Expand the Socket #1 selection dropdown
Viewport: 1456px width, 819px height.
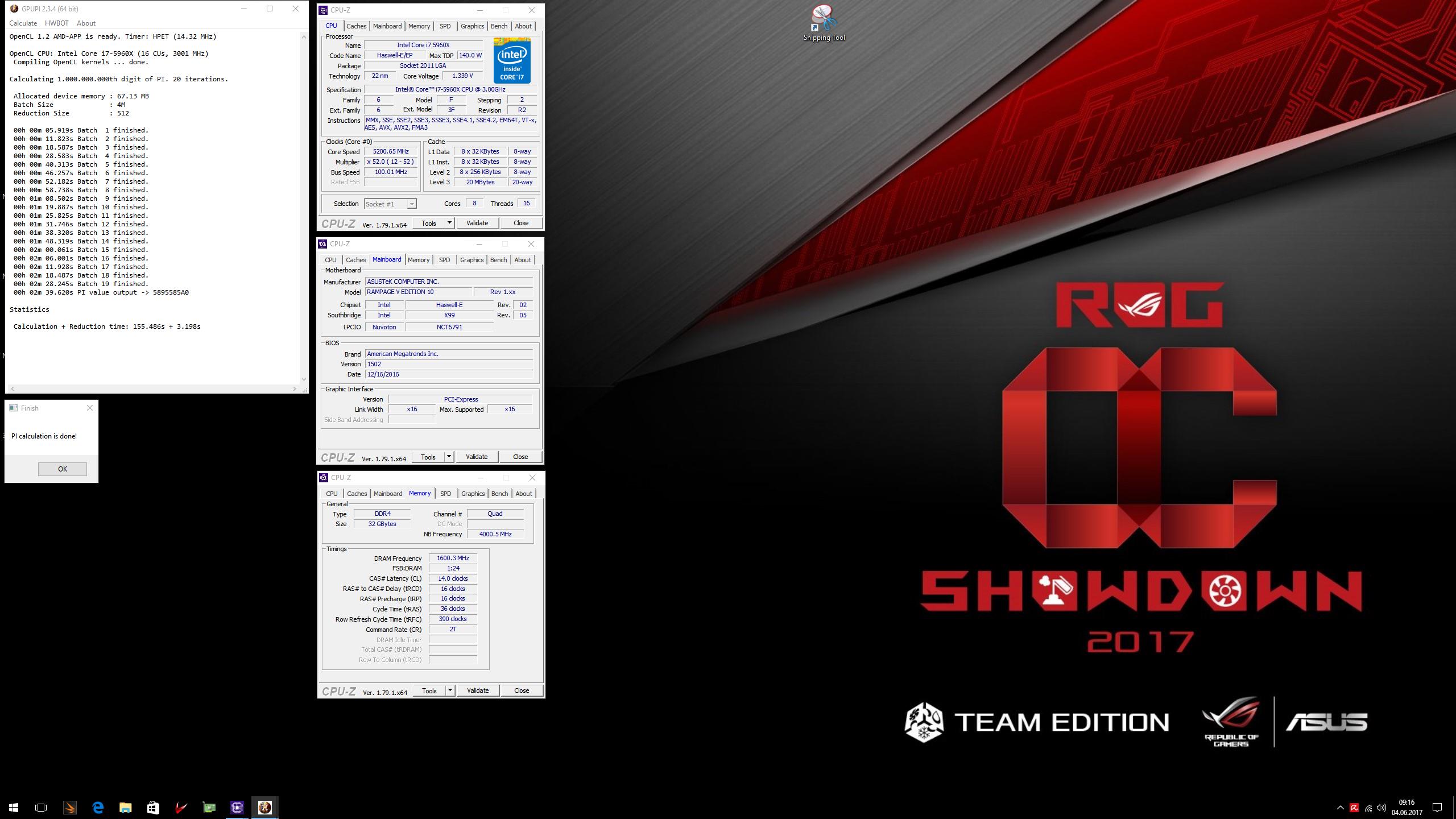412,204
